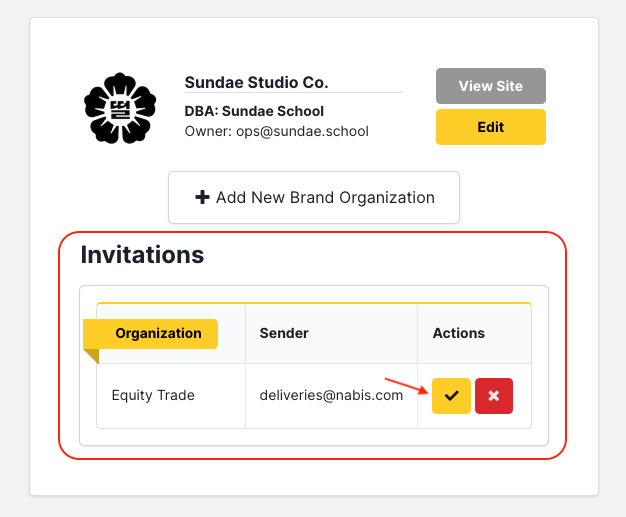Click the Sender column header
This screenshot has height=517, width=626.
(284, 333)
